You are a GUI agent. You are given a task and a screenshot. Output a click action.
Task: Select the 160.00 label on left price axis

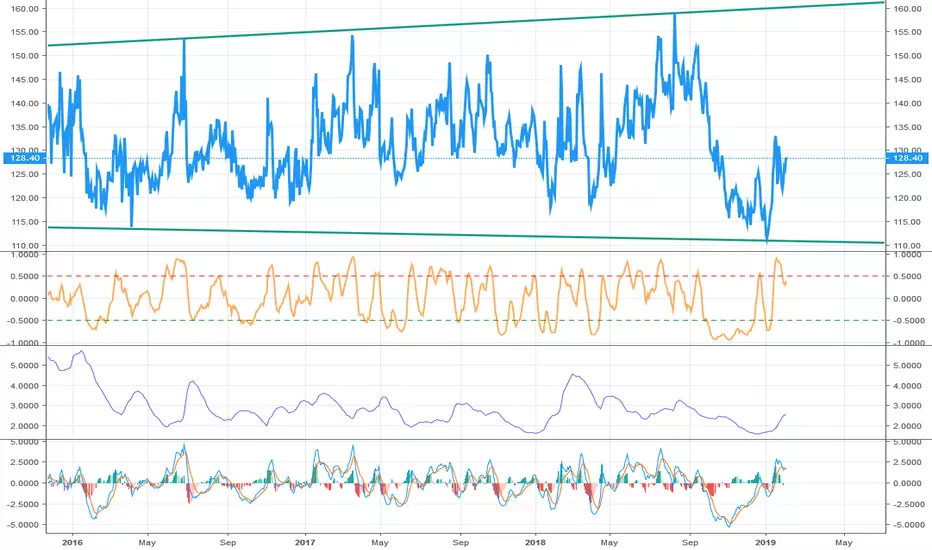pos(24,9)
